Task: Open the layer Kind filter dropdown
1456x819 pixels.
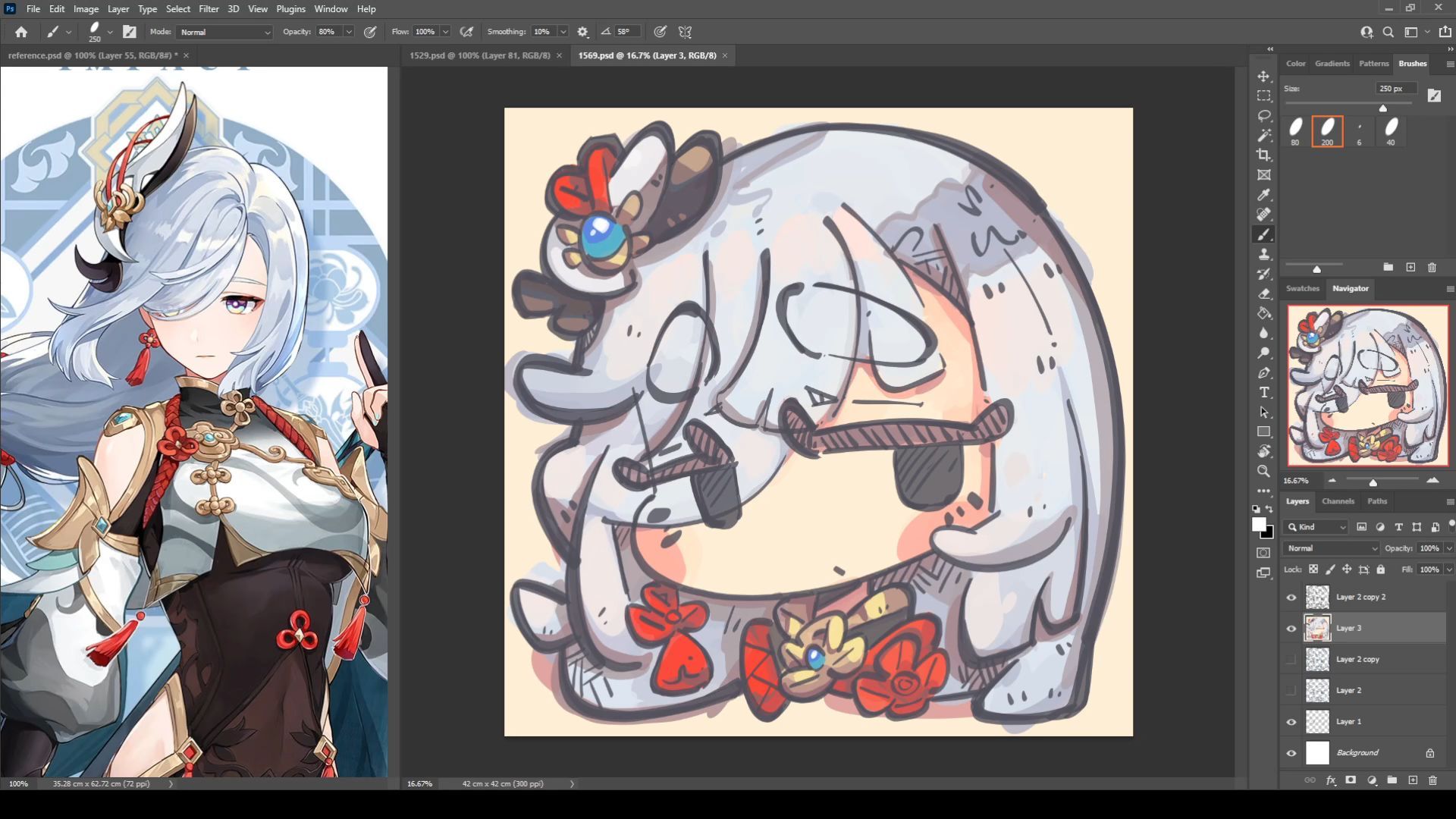Action: [x=1316, y=527]
